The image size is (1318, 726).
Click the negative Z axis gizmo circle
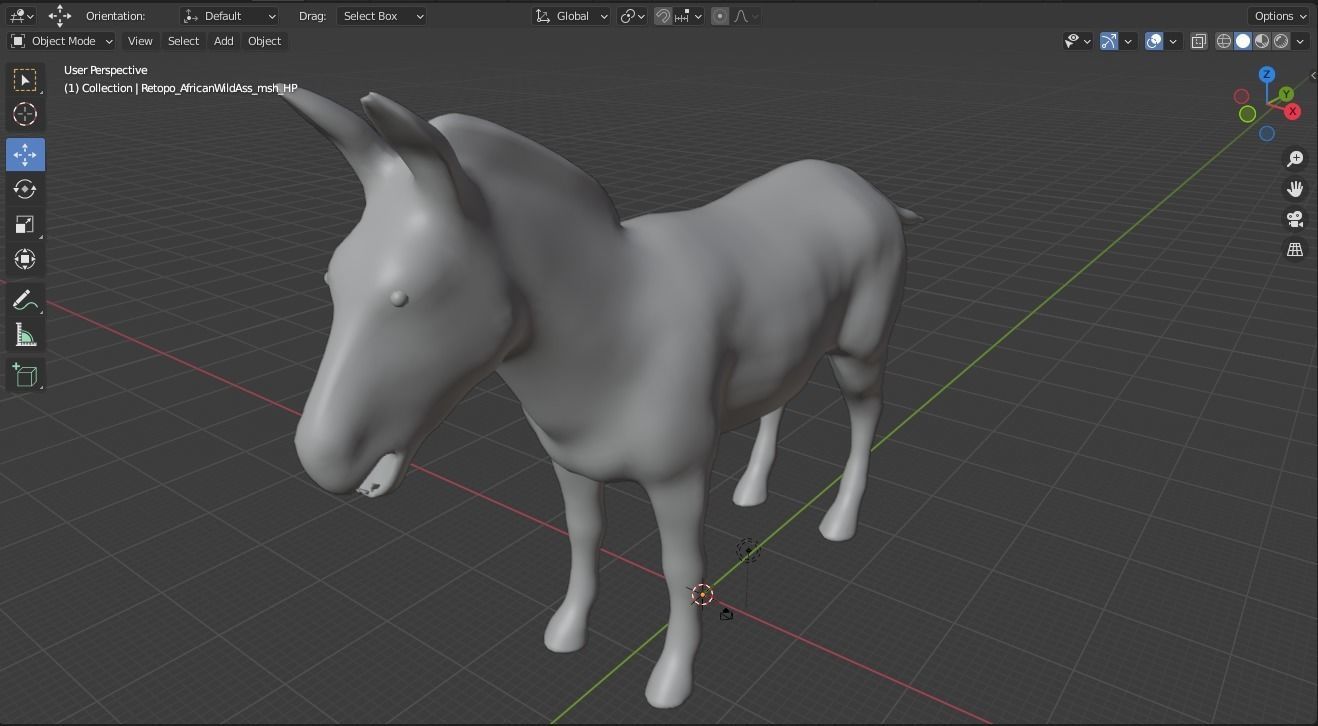[1267, 133]
